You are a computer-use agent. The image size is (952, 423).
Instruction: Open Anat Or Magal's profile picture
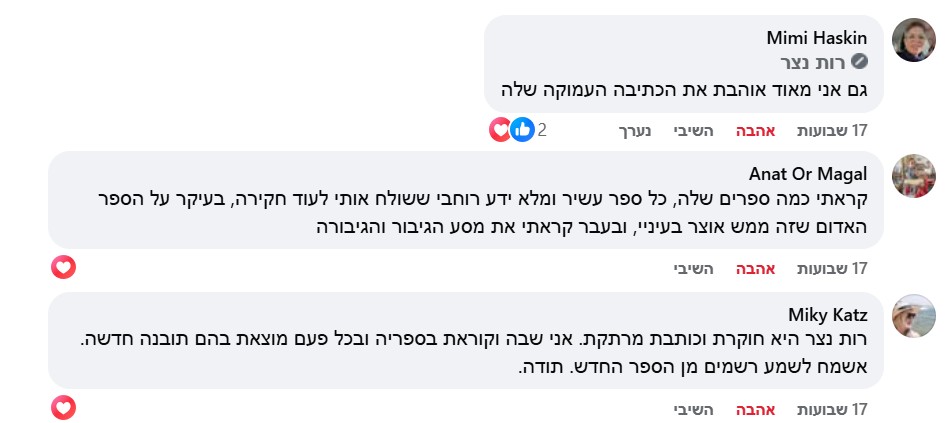point(913,176)
